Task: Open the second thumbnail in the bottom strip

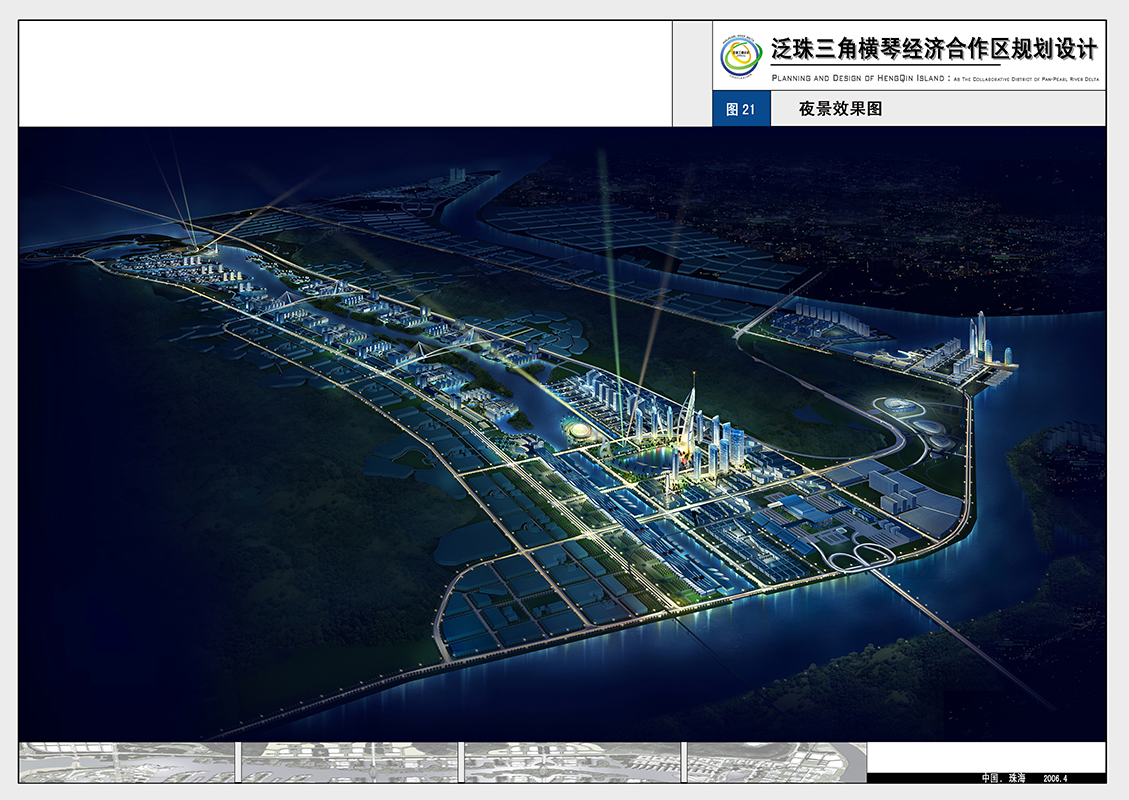Action: [348, 762]
